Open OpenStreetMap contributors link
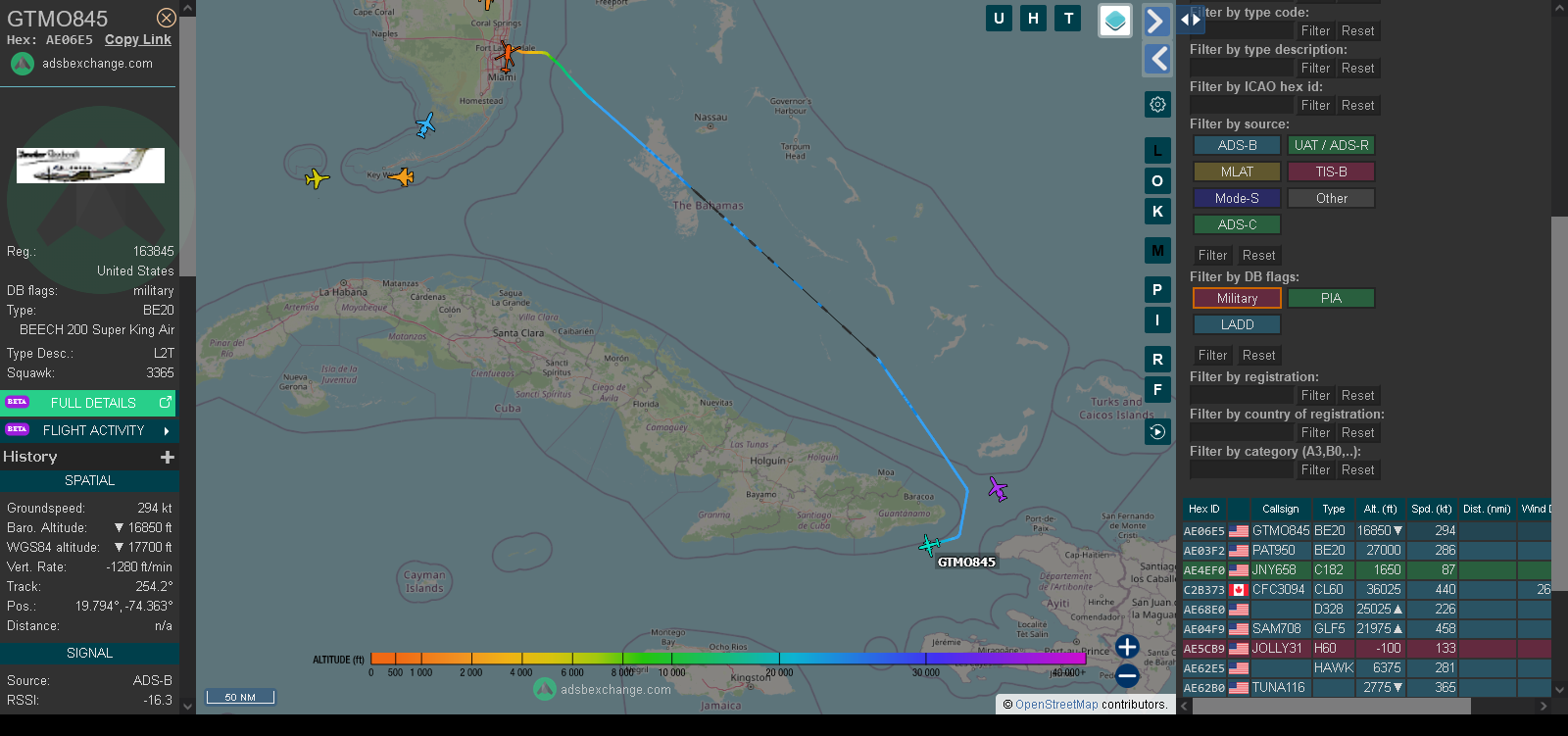The image size is (1568, 736). tap(1055, 704)
